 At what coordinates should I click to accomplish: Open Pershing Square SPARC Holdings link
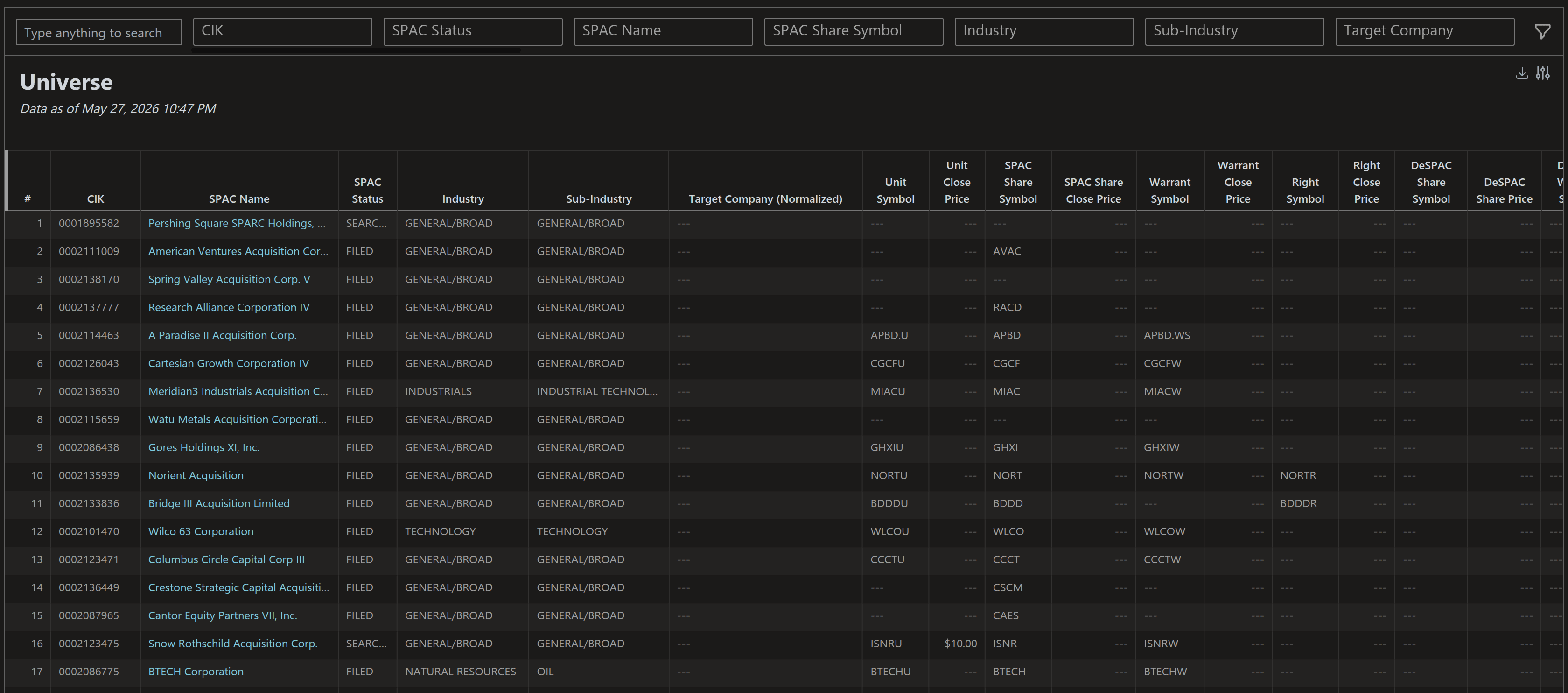[x=237, y=224]
